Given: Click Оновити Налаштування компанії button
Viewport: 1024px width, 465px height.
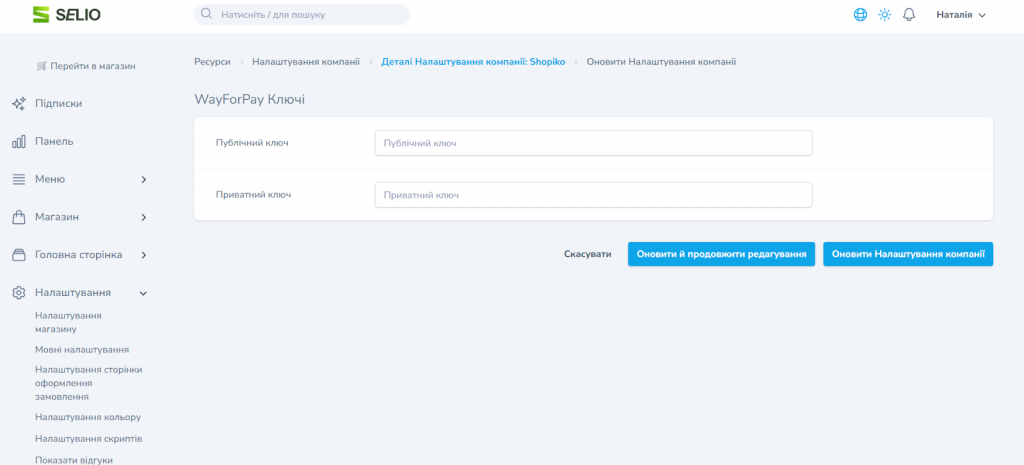Looking at the screenshot, I should [x=907, y=255].
